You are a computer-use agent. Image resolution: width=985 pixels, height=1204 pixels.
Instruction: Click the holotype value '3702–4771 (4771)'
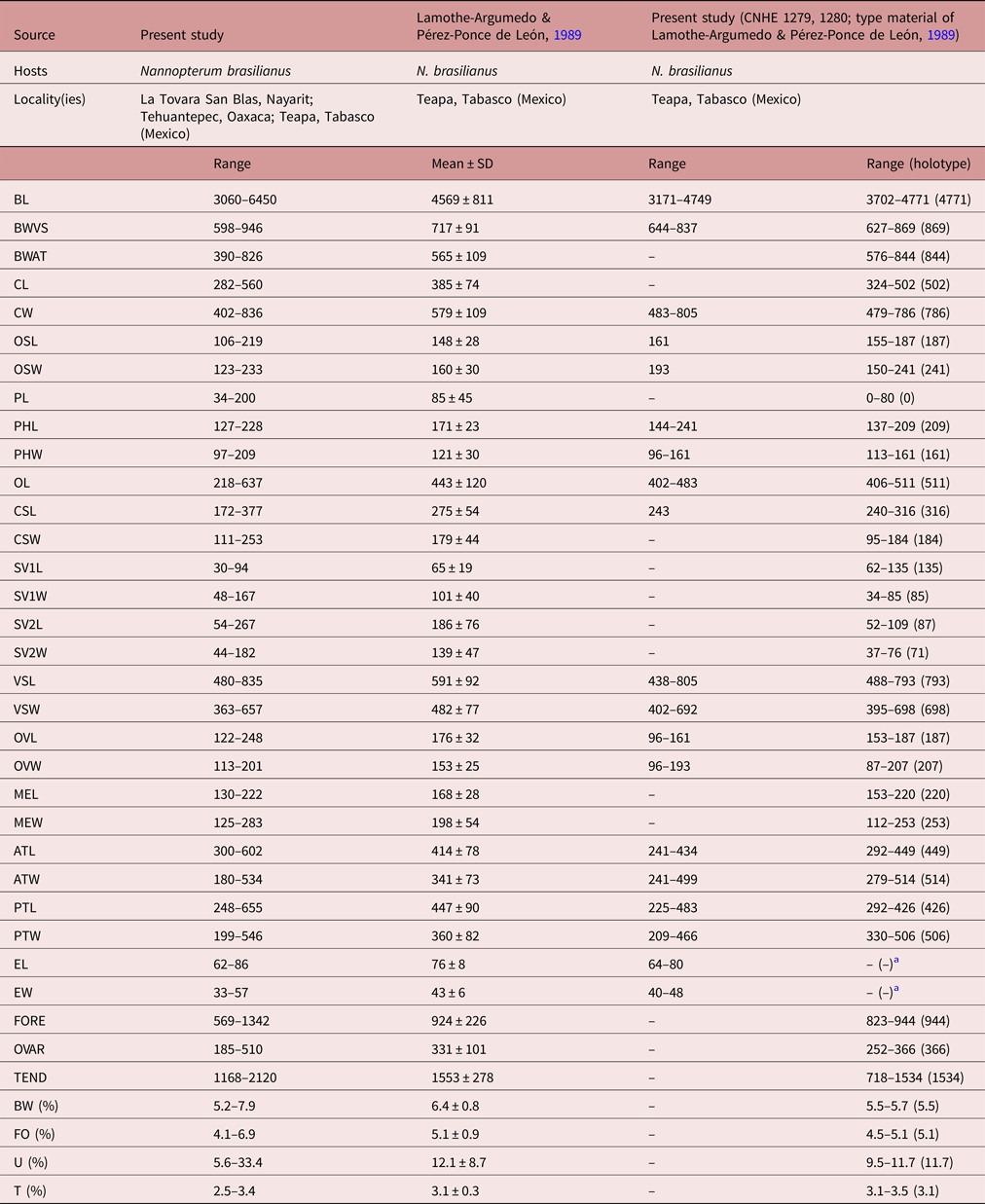coord(918,200)
